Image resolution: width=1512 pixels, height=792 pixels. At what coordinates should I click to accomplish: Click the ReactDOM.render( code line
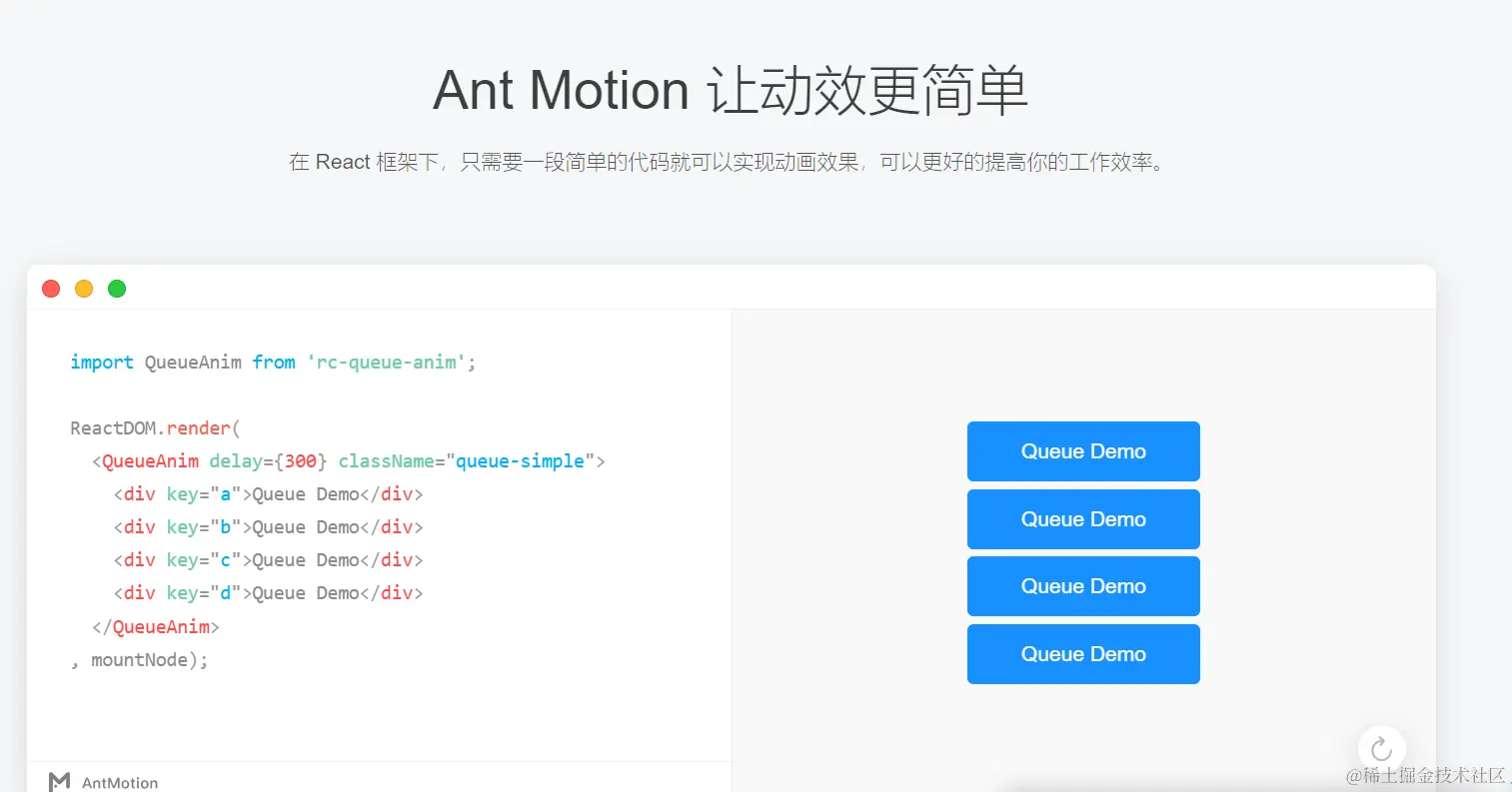(x=155, y=428)
